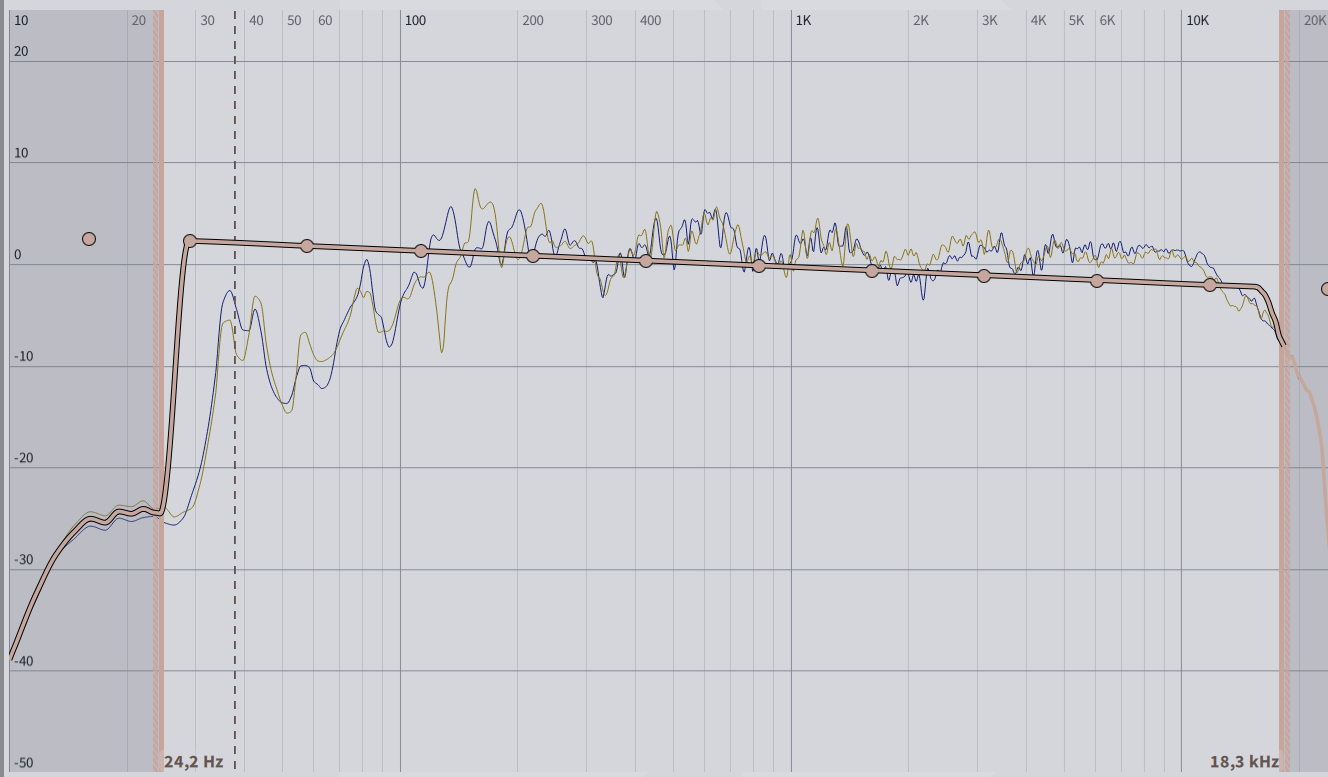Viewport: 1328px width, 777px height.
Task: Select the curve control point near 400 Hz
Action: pos(646,261)
